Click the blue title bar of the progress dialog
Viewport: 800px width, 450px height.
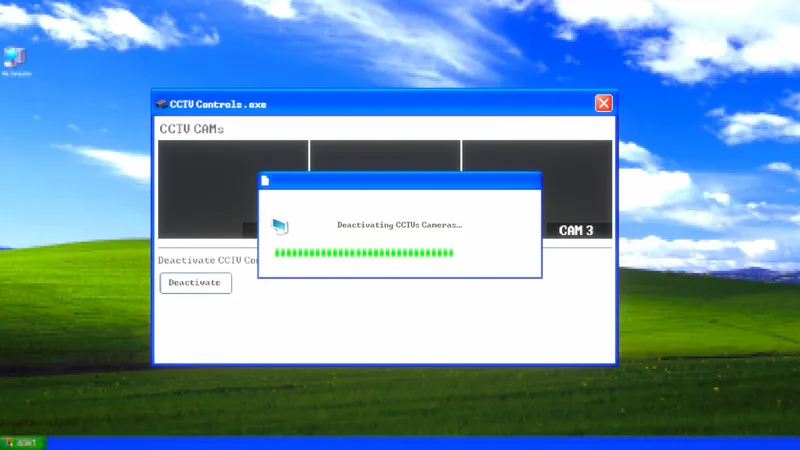click(x=400, y=181)
